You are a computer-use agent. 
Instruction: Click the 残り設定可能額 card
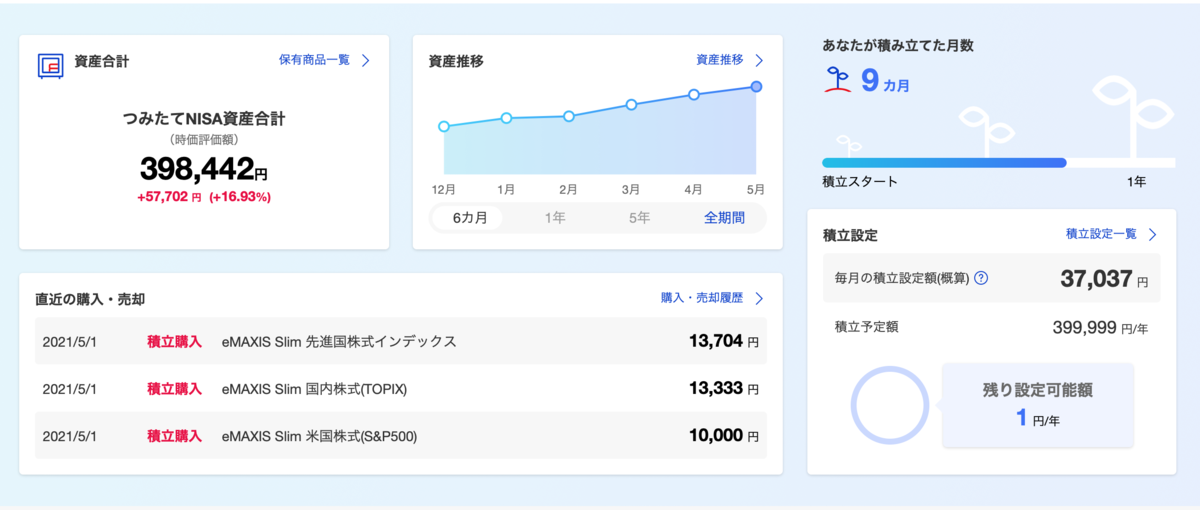click(x=1038, y=405)
